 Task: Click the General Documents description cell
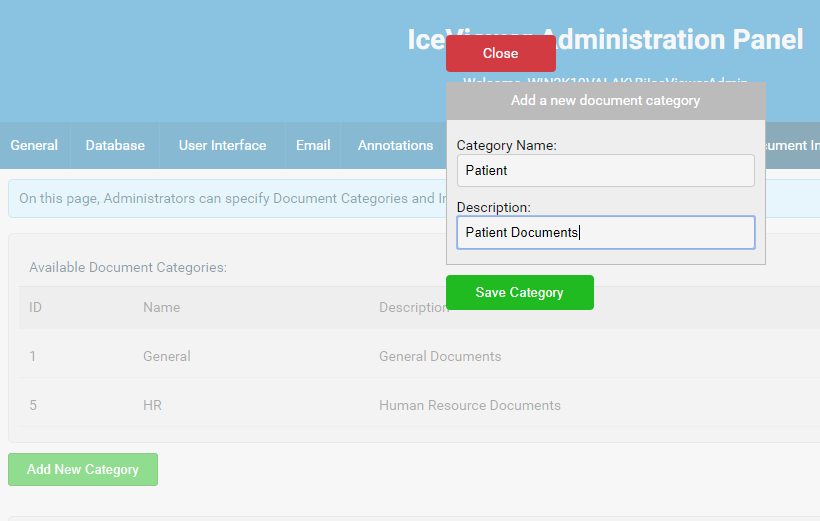(440, 356)
